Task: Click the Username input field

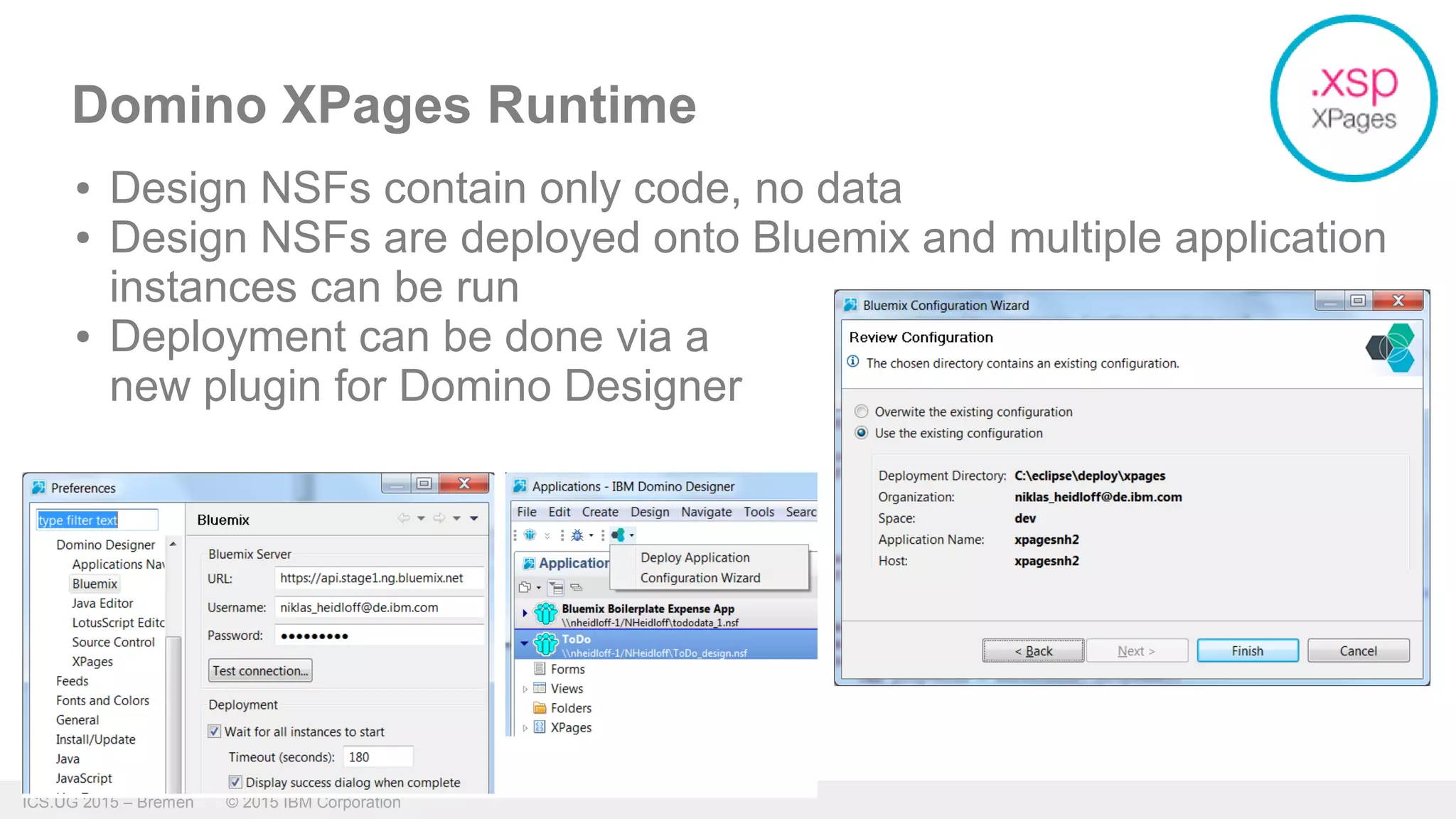Action: pyautogui.click(x=379, y=607)
